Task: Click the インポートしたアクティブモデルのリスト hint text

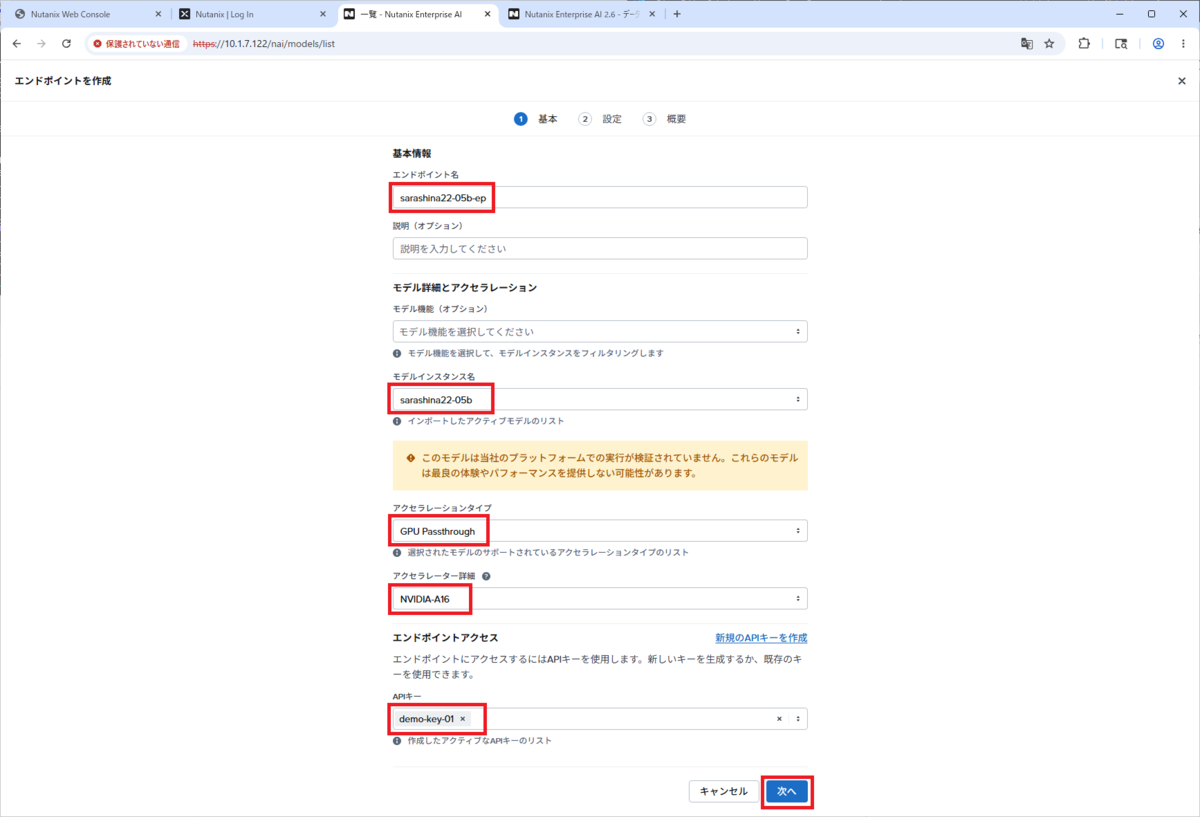Action: click(x=485, y=421)
